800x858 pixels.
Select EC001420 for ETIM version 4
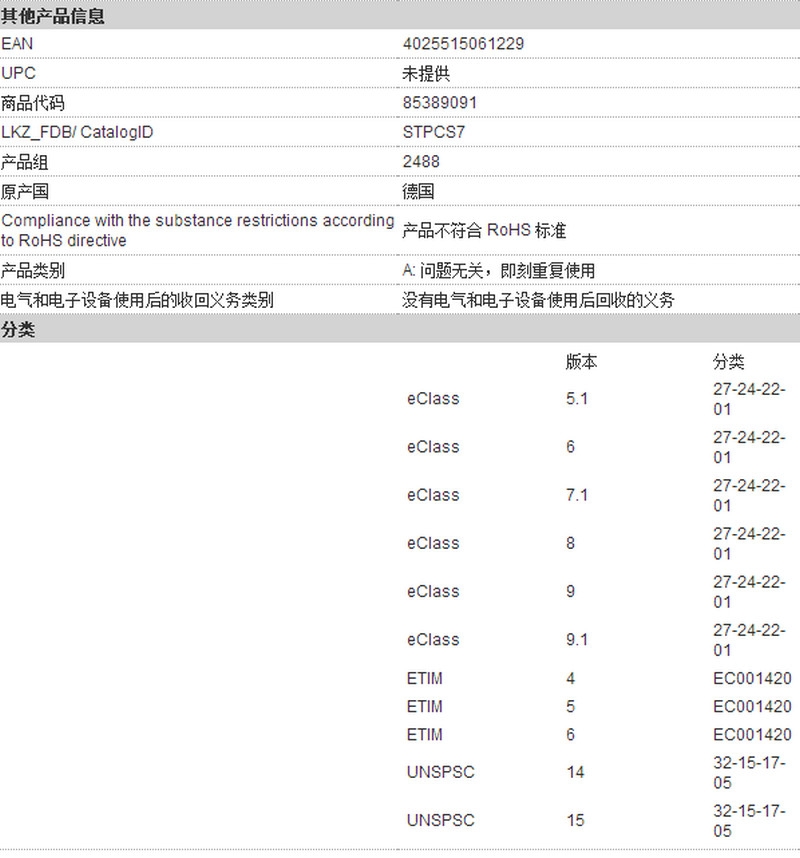752,679
